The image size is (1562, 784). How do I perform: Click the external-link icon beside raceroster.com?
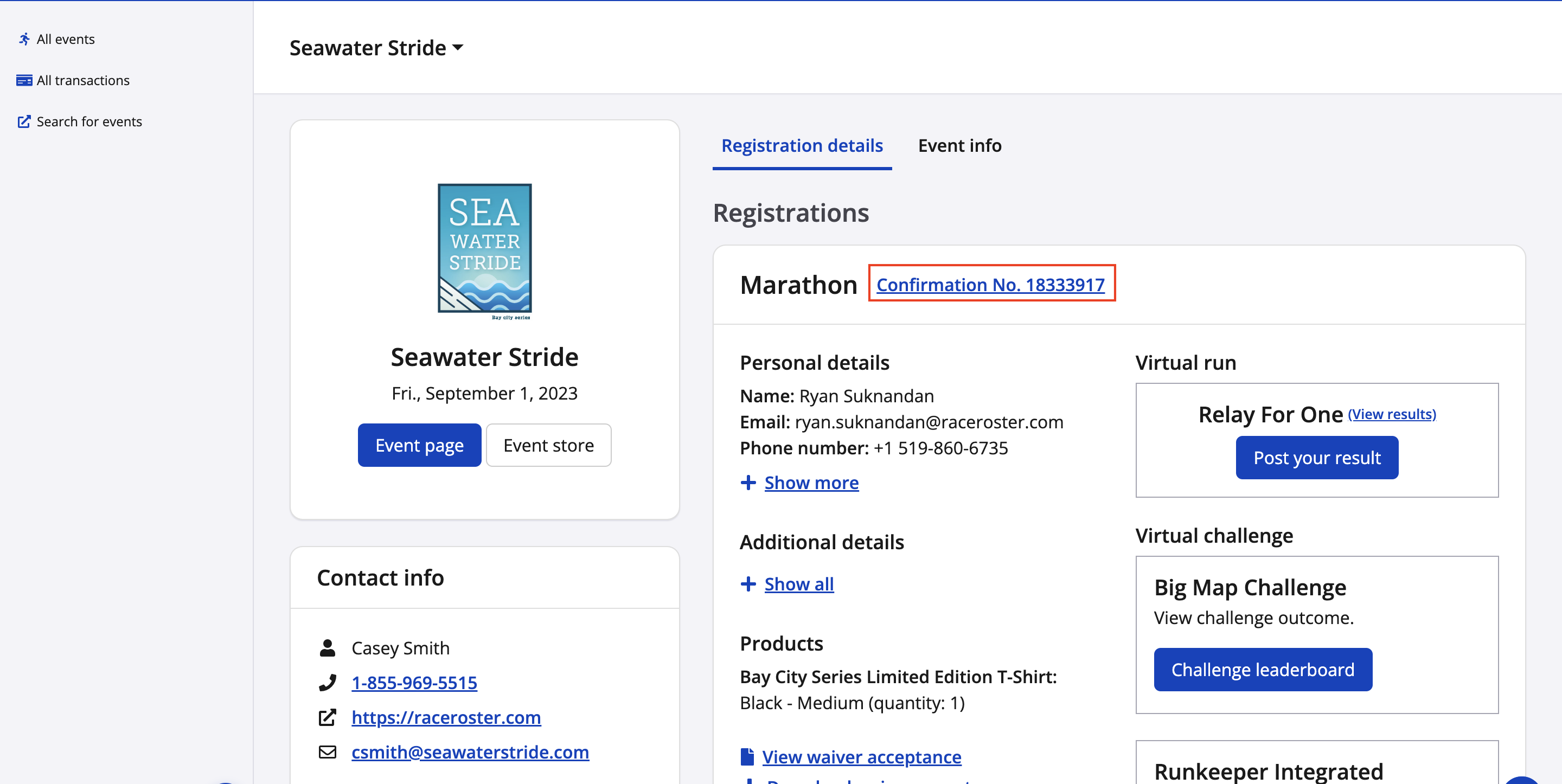328,717
